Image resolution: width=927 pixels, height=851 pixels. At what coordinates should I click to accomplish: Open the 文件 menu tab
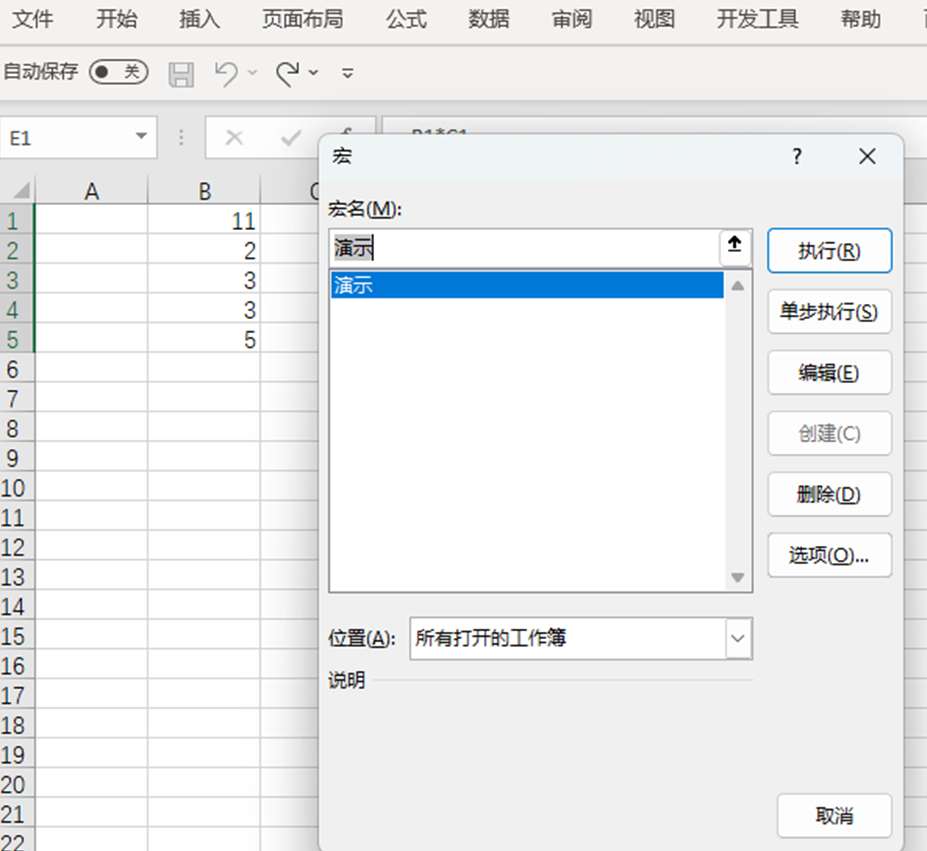click(x=33, y=19)
